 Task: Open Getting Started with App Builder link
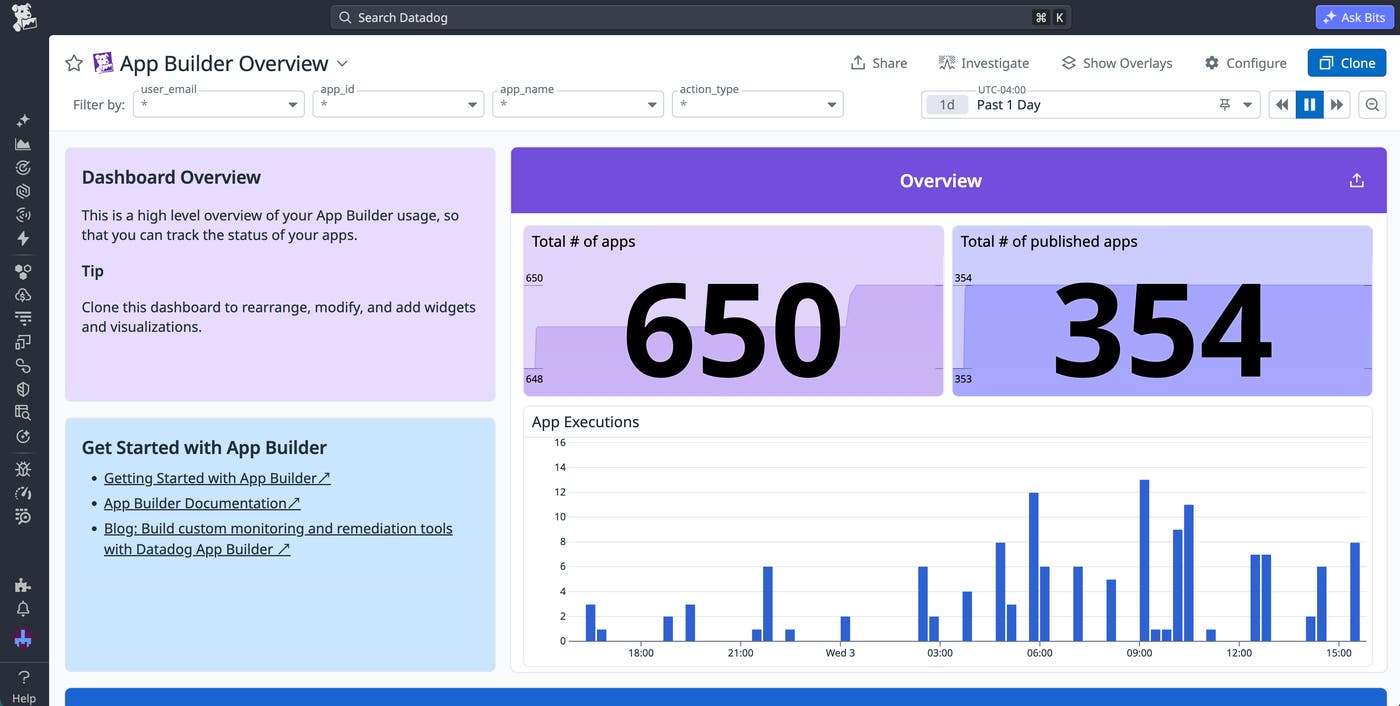point(217,478)
